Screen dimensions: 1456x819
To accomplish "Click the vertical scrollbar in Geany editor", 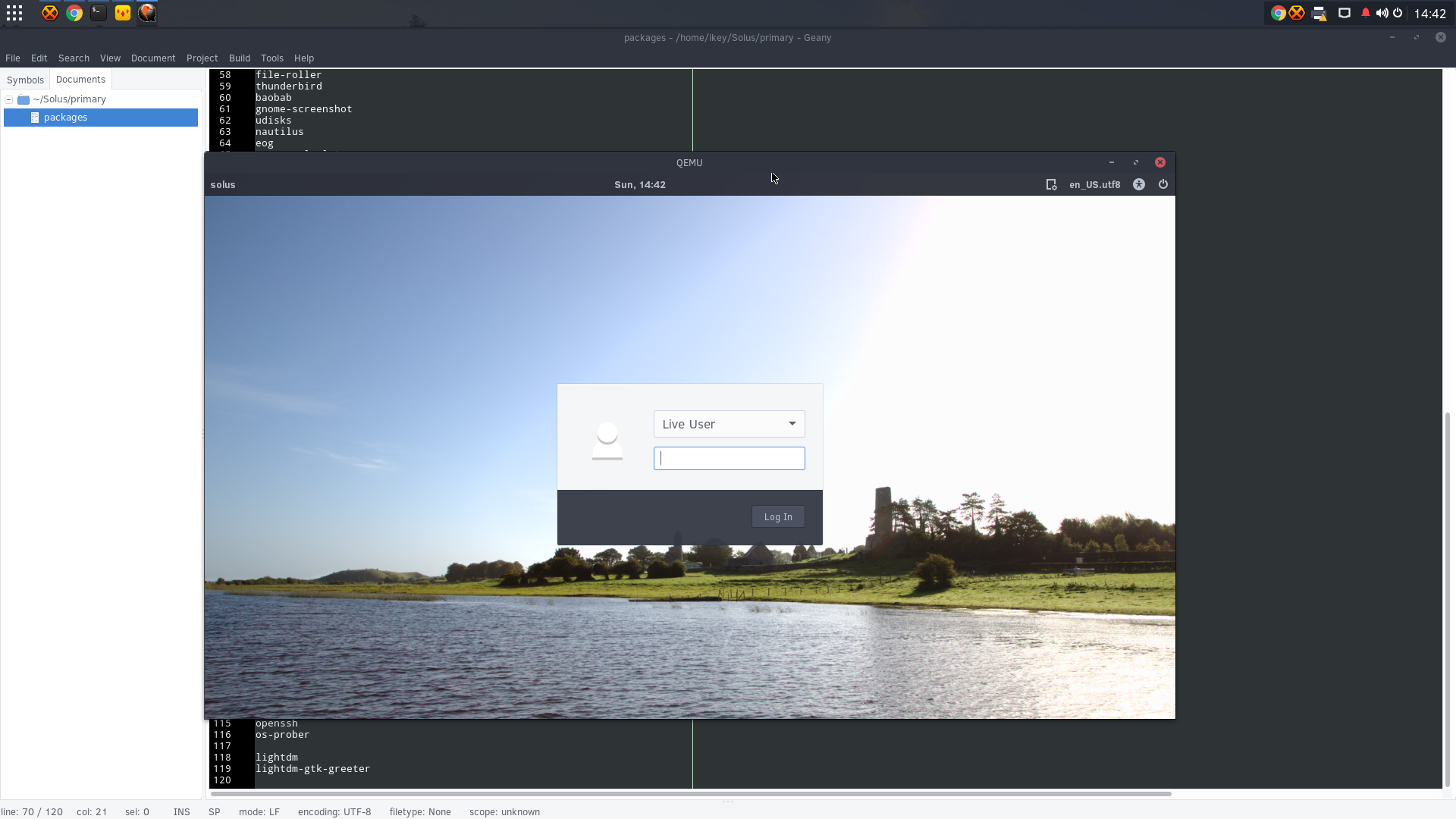I will click(x=1448, y=599).
